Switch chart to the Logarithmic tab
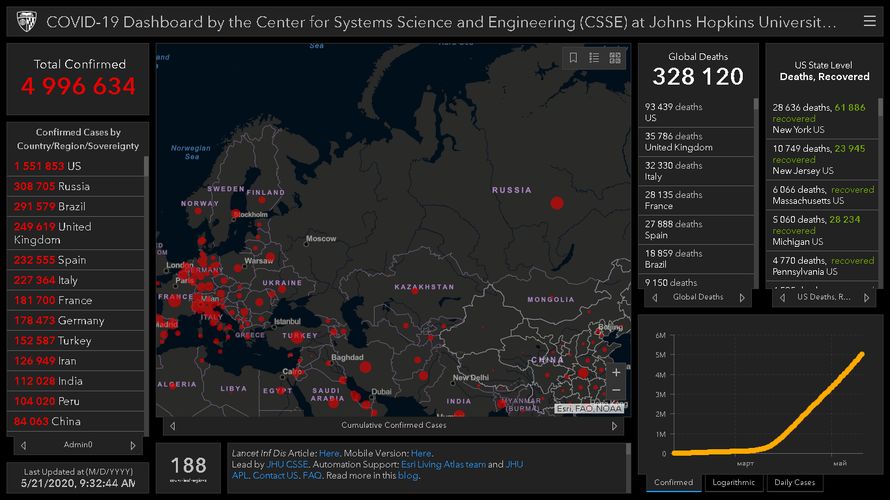 [x=733, y=482]
